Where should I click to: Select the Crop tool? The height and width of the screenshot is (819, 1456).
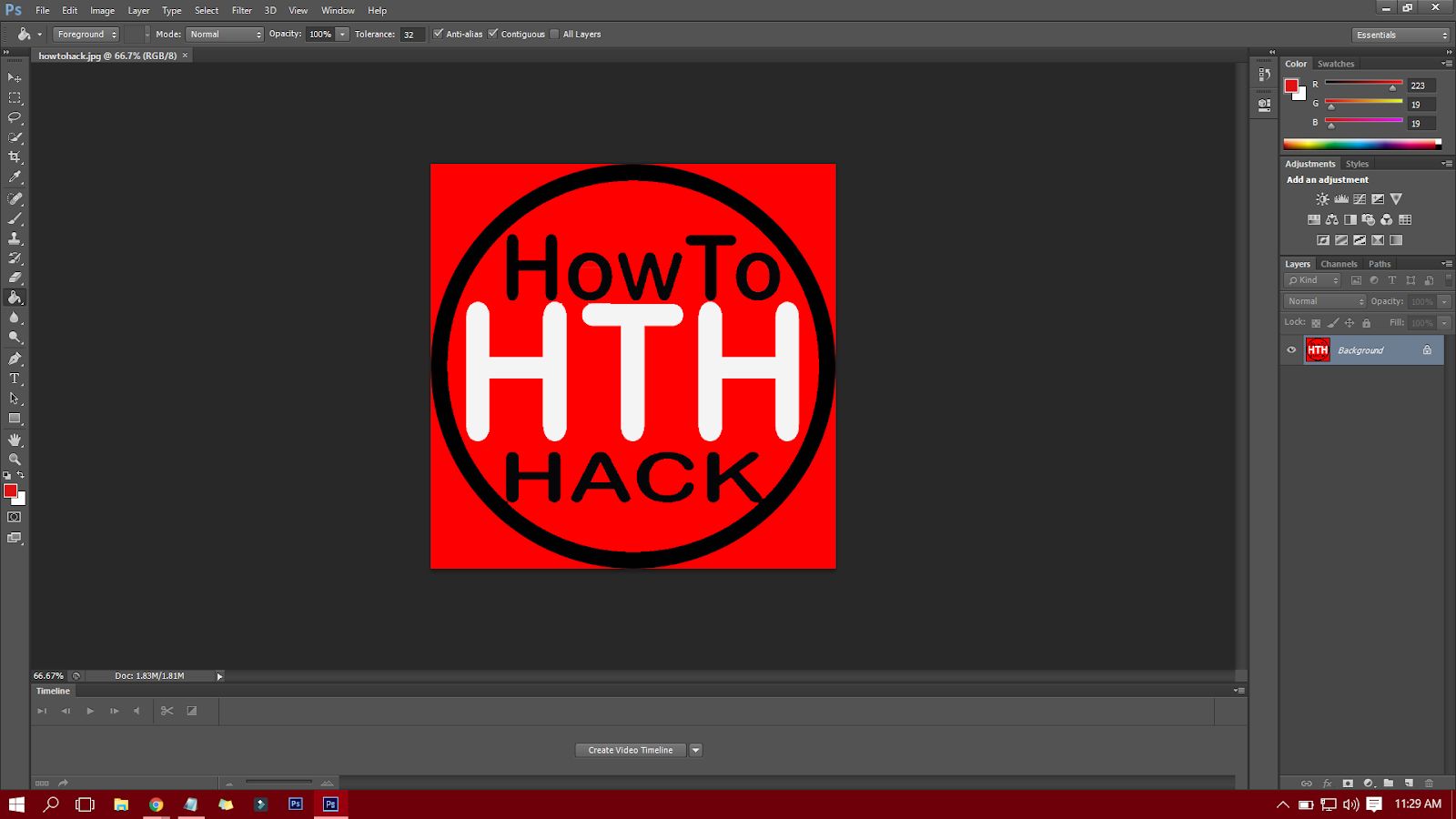15,157
